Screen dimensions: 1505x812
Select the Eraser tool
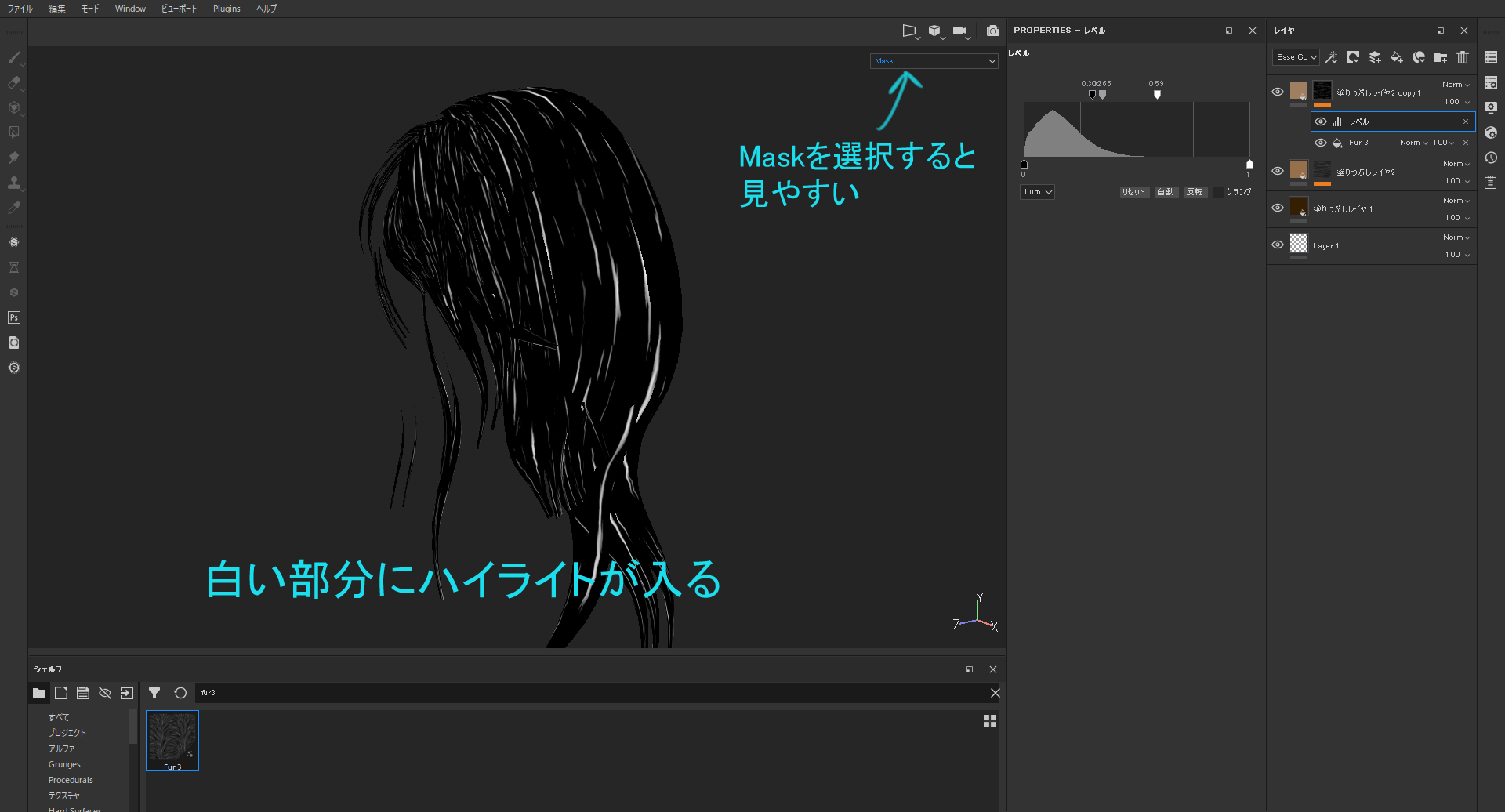pyautogui.click(x=14, y=82)
